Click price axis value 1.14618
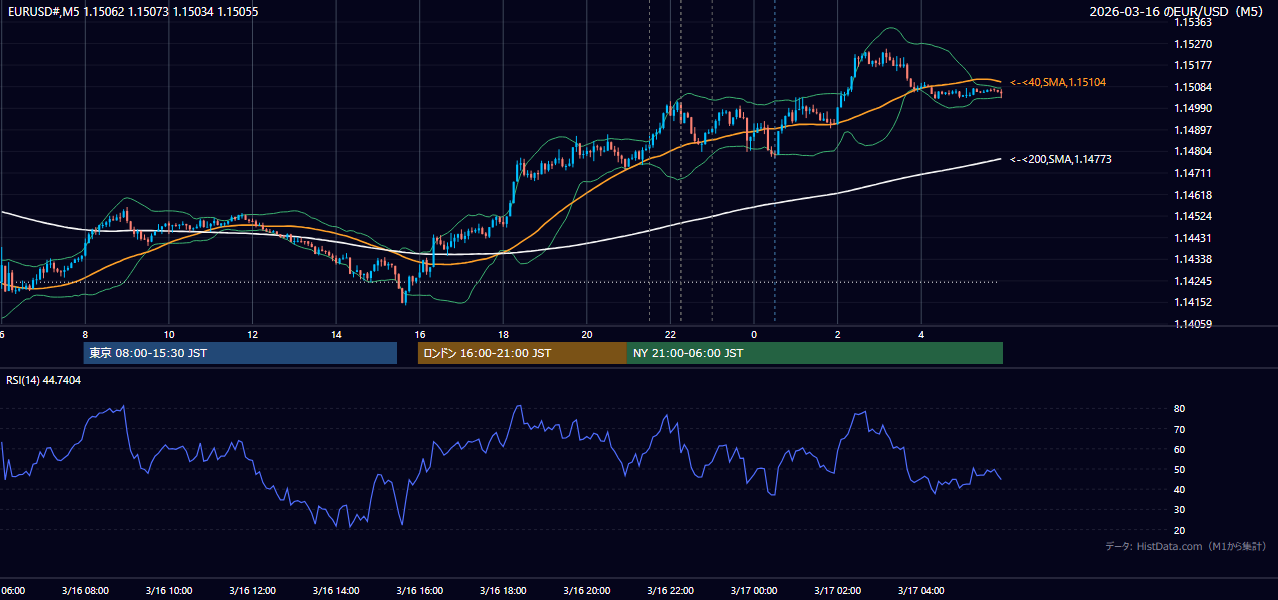Viewport: 1278px width, 600px height. coord(1192,195)
